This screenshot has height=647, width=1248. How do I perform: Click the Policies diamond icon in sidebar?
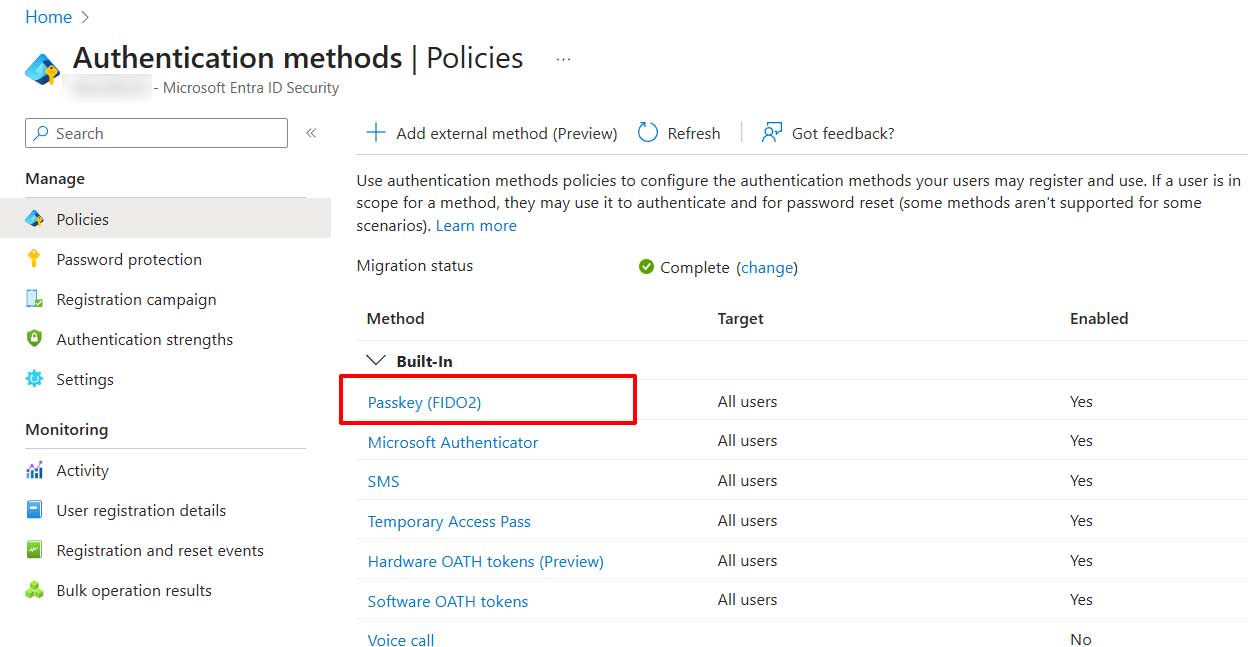coord(35,219)
